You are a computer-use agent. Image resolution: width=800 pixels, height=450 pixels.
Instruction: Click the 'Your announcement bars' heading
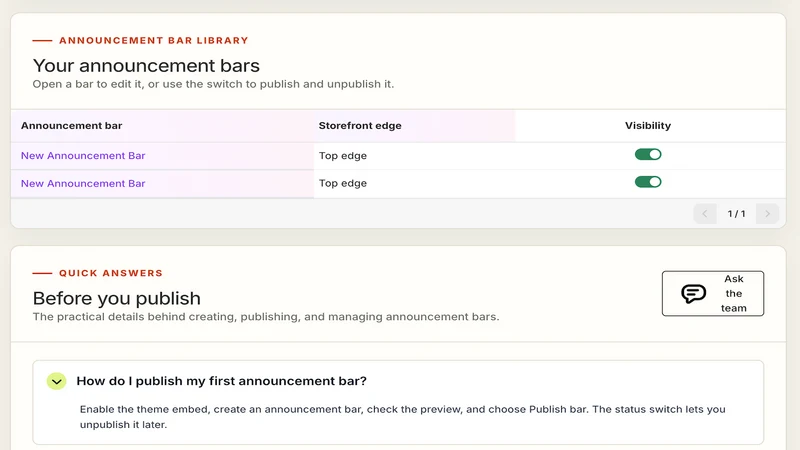(x=146, y=66)
